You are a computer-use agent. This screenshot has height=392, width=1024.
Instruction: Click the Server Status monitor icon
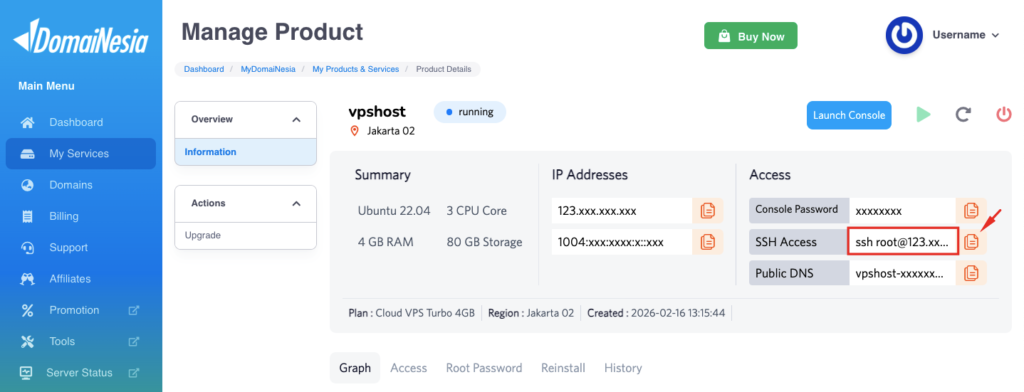tap(27, 373)
